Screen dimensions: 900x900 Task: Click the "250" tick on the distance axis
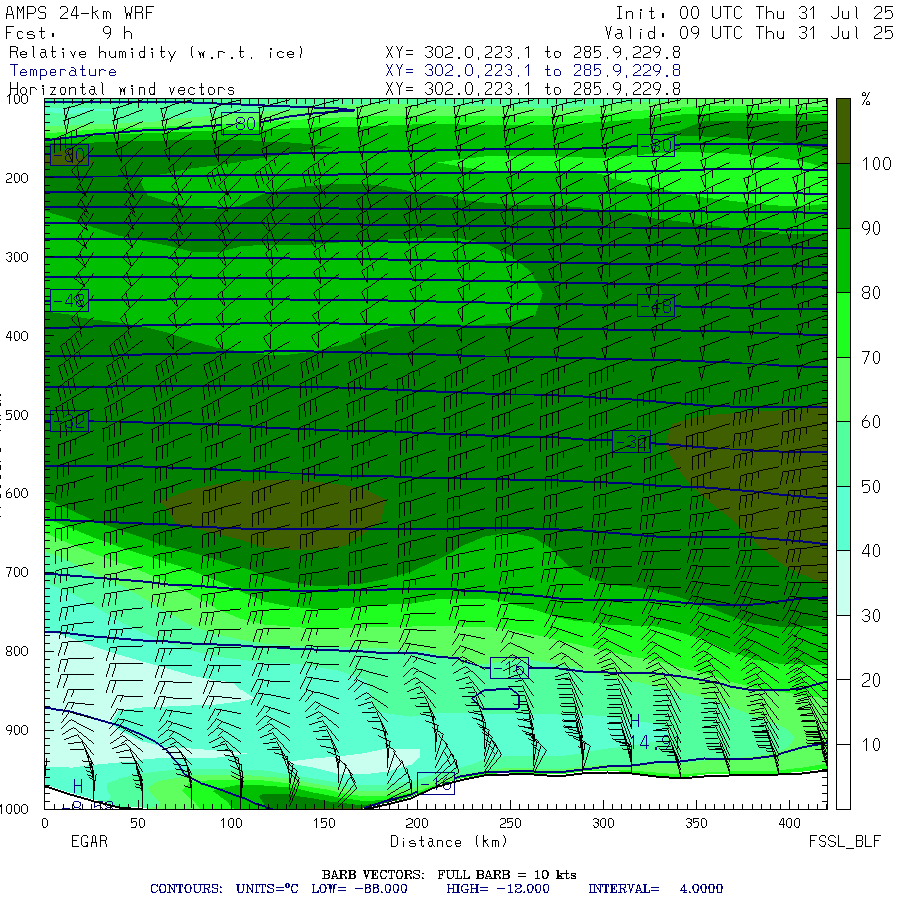tap(510, 824)
